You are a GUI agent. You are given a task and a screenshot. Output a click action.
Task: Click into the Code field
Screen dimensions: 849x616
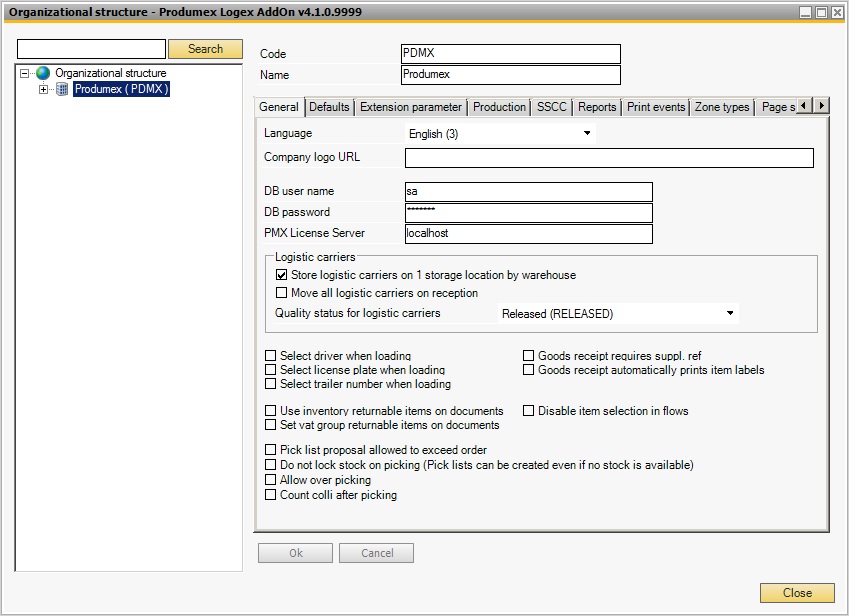(511, 54)
